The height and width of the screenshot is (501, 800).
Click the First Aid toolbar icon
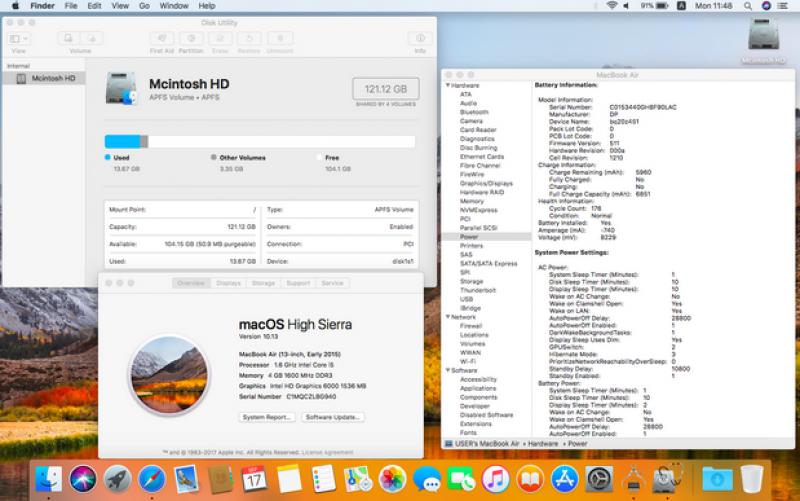161,38
